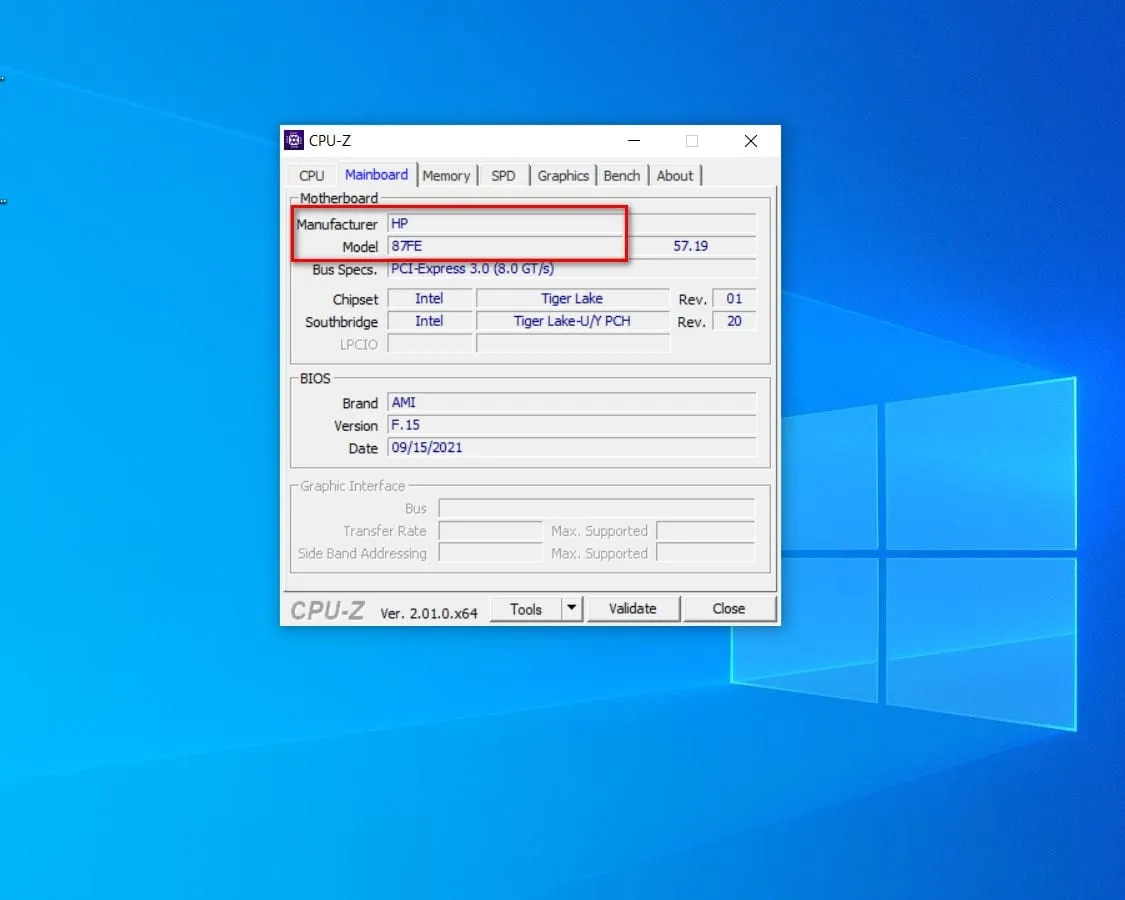Viewport: 1125px width, 900px height.
Task: Open the About tab
Action: 675,175
